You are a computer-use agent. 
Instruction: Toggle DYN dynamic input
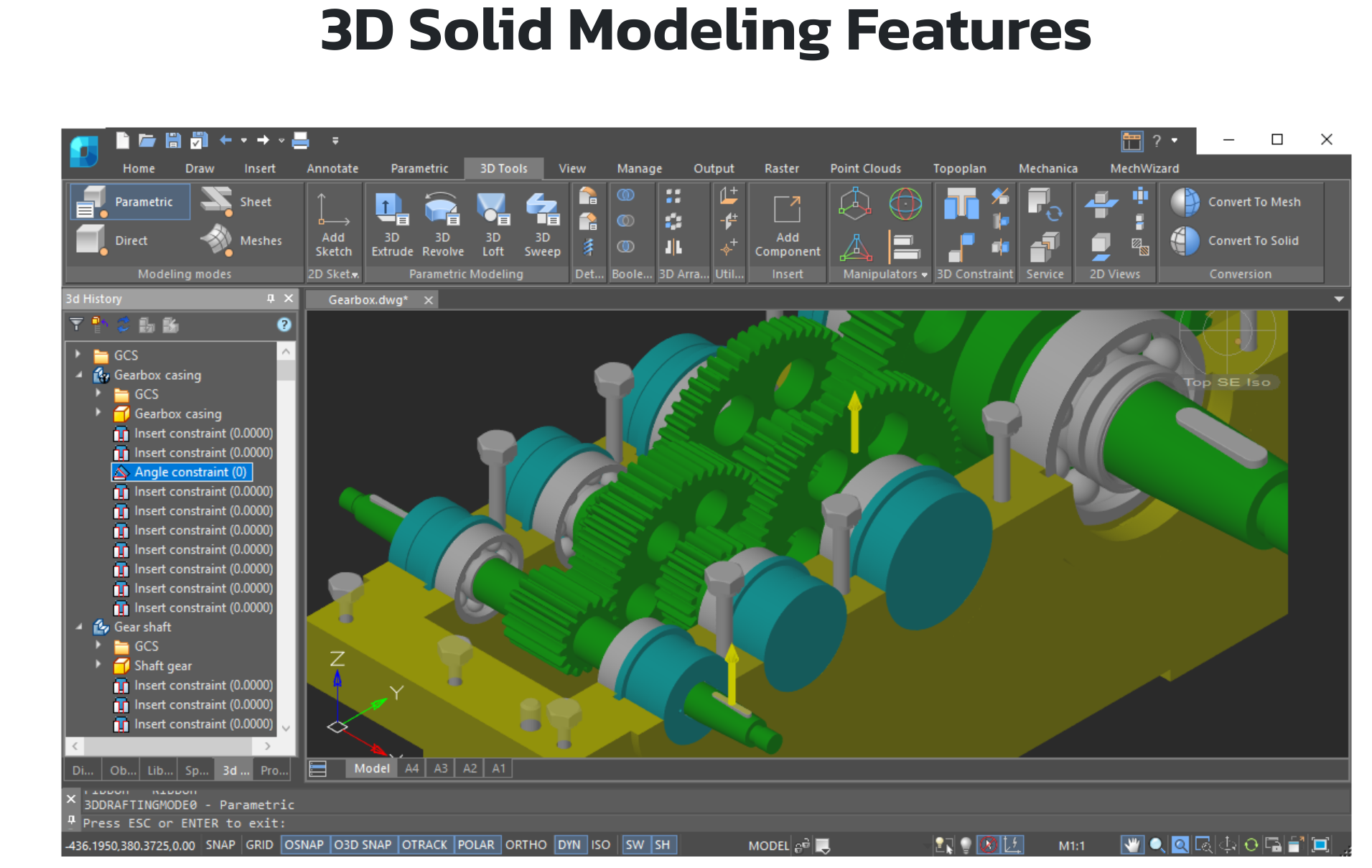point(569,845)
